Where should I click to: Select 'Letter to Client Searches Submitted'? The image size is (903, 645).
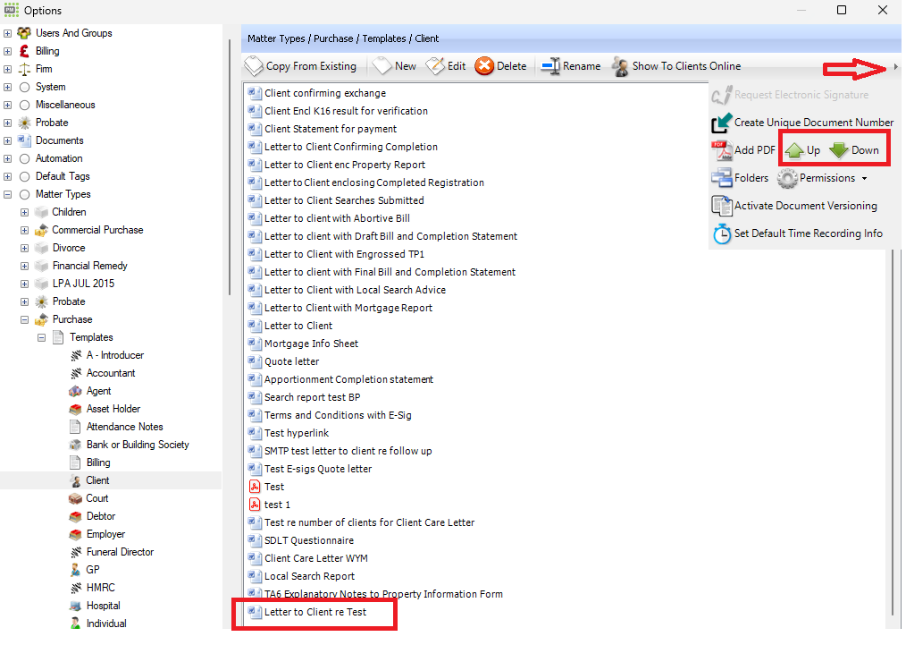344,200
